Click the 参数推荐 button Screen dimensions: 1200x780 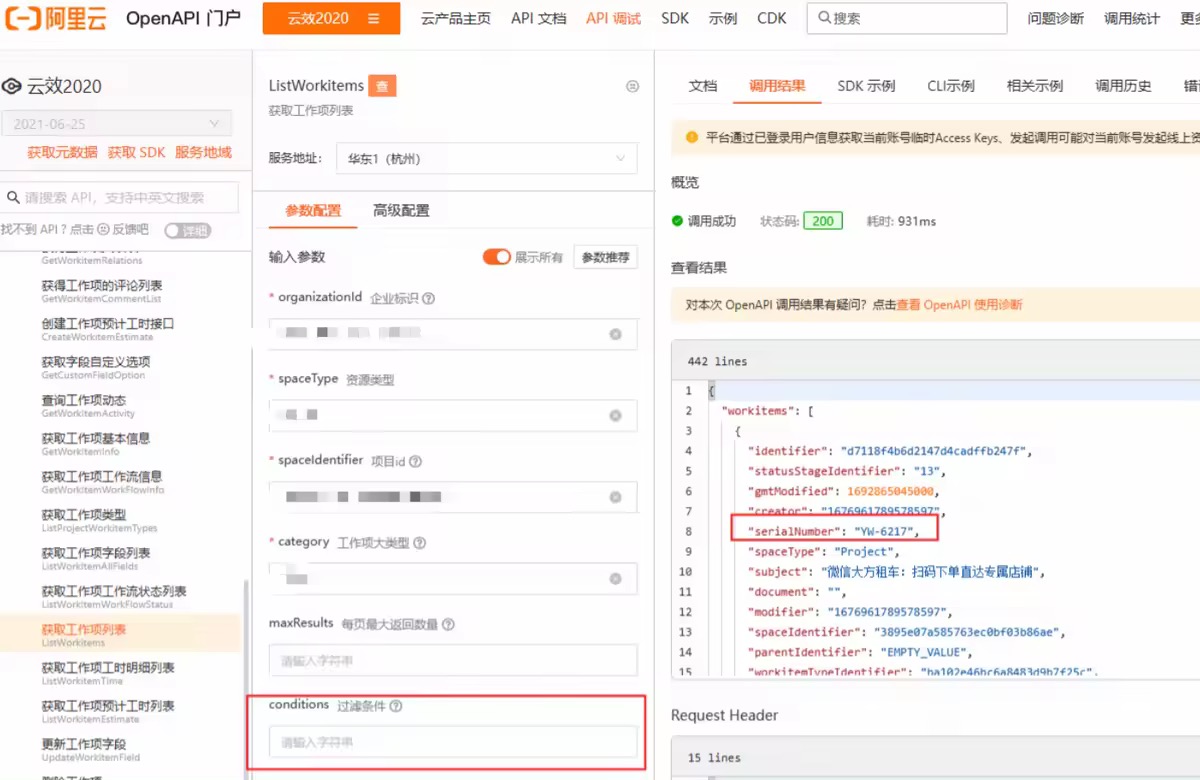(x=606, y=257)
